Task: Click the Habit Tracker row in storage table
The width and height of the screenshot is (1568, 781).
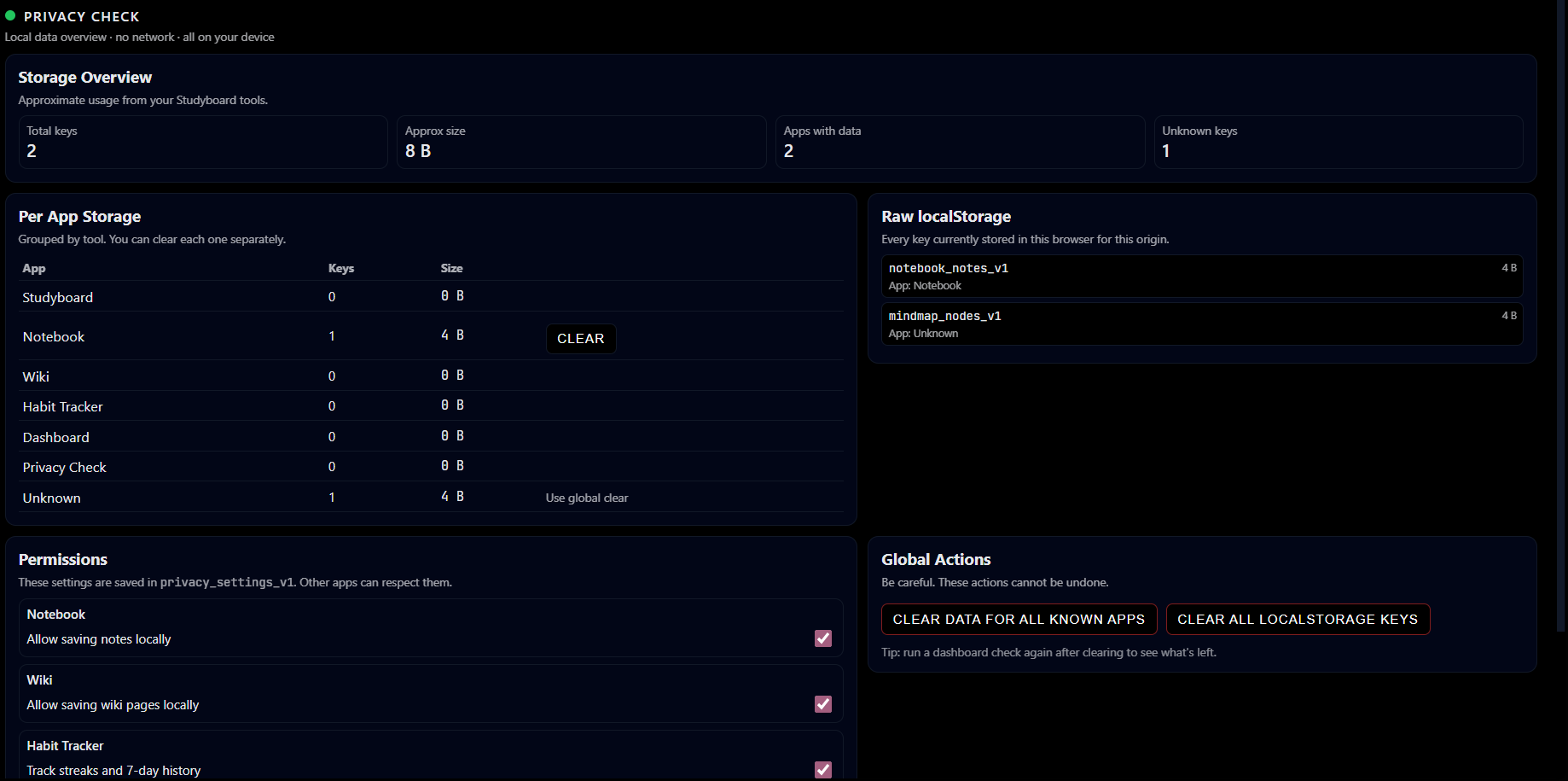Action: (x=431, y=406)
